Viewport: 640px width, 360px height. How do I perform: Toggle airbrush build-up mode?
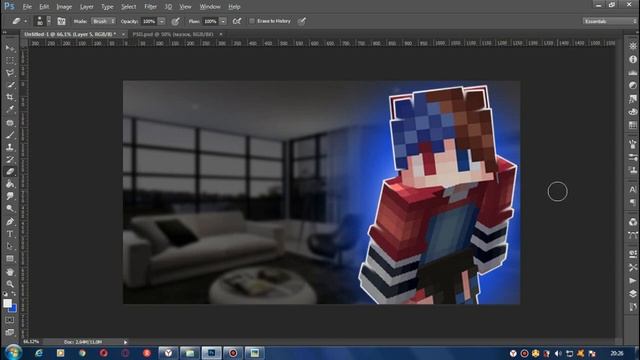click(237, 21)
